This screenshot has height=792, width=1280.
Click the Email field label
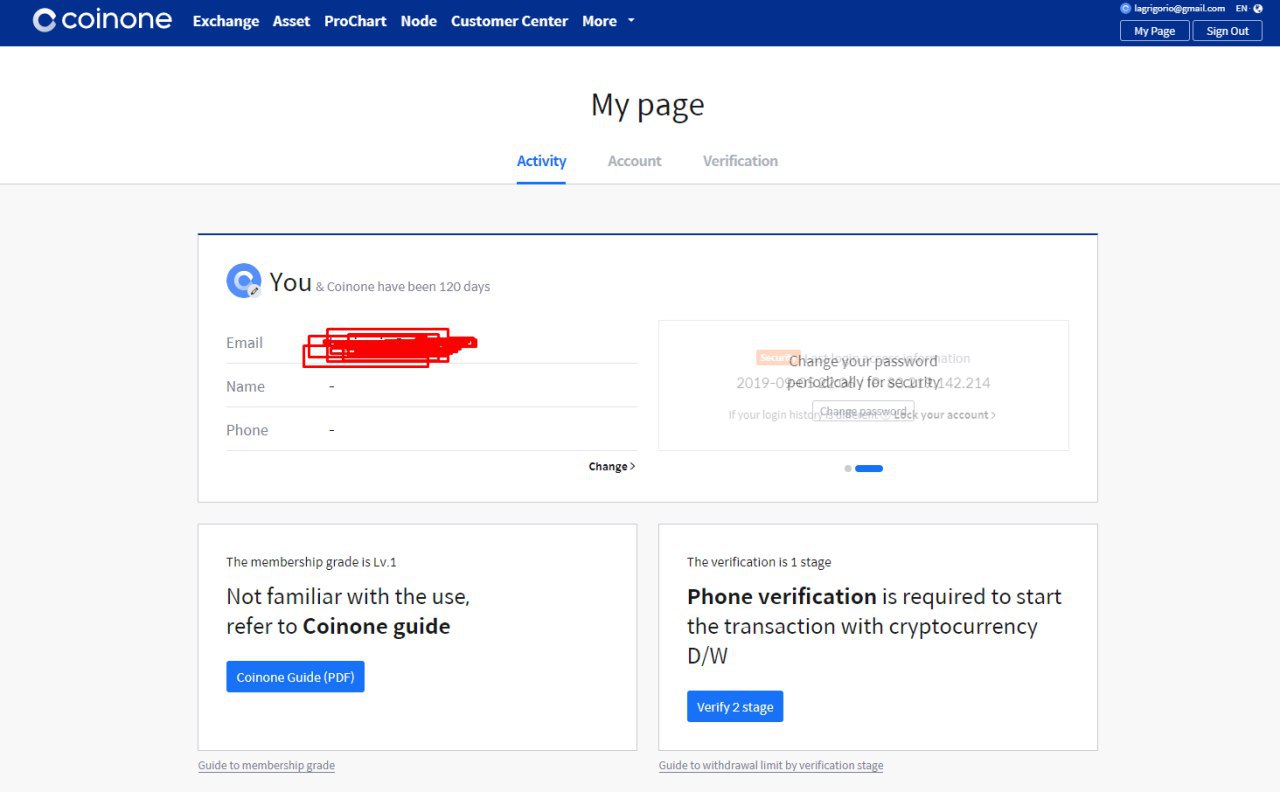[x=244, y=342]
